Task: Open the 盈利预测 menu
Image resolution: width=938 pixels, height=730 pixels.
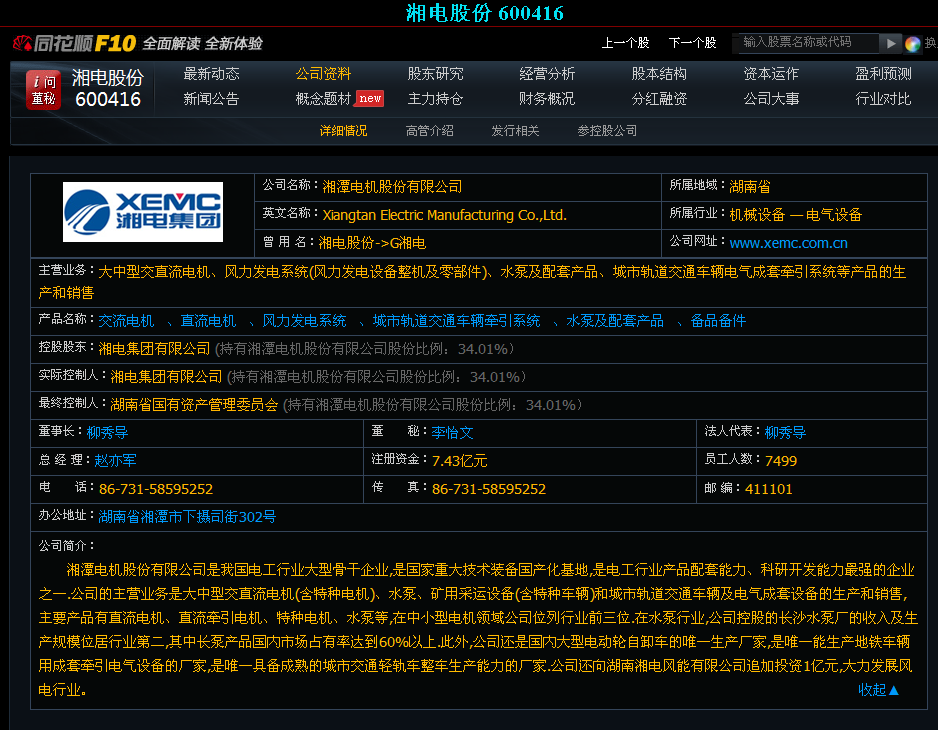Action: point(883,74)
